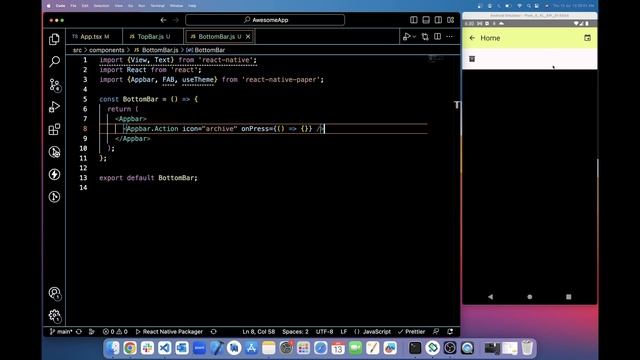Open the Source Control view
Screen dimensions: 640x360
[54, 84]
